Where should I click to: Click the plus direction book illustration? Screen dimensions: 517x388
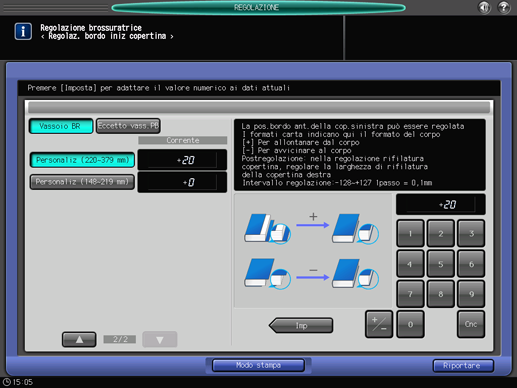[x=312, y=228]
